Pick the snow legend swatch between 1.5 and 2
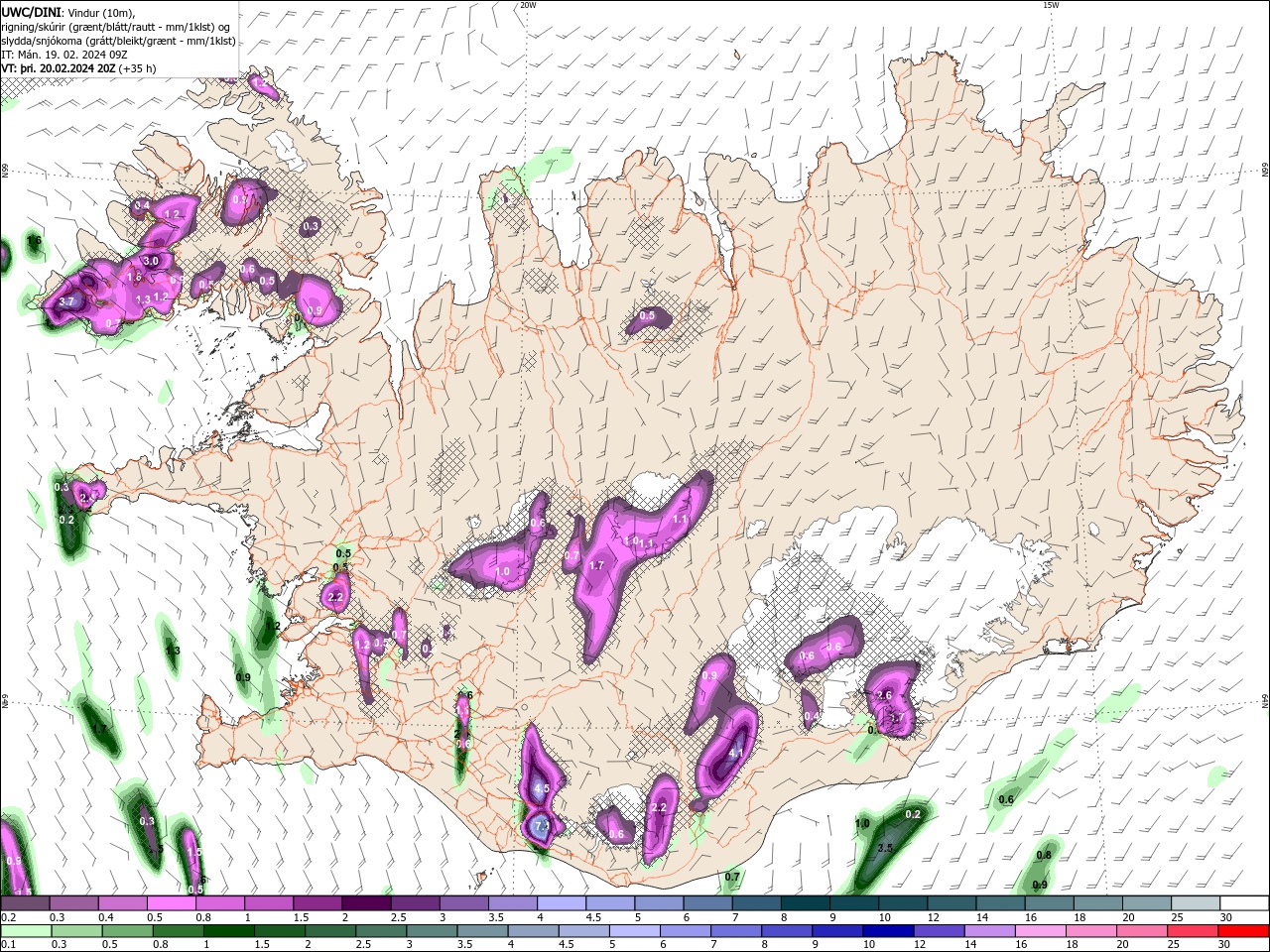Image resolution: width=1270 pixels, height=952 pixels. click(317, 903)
